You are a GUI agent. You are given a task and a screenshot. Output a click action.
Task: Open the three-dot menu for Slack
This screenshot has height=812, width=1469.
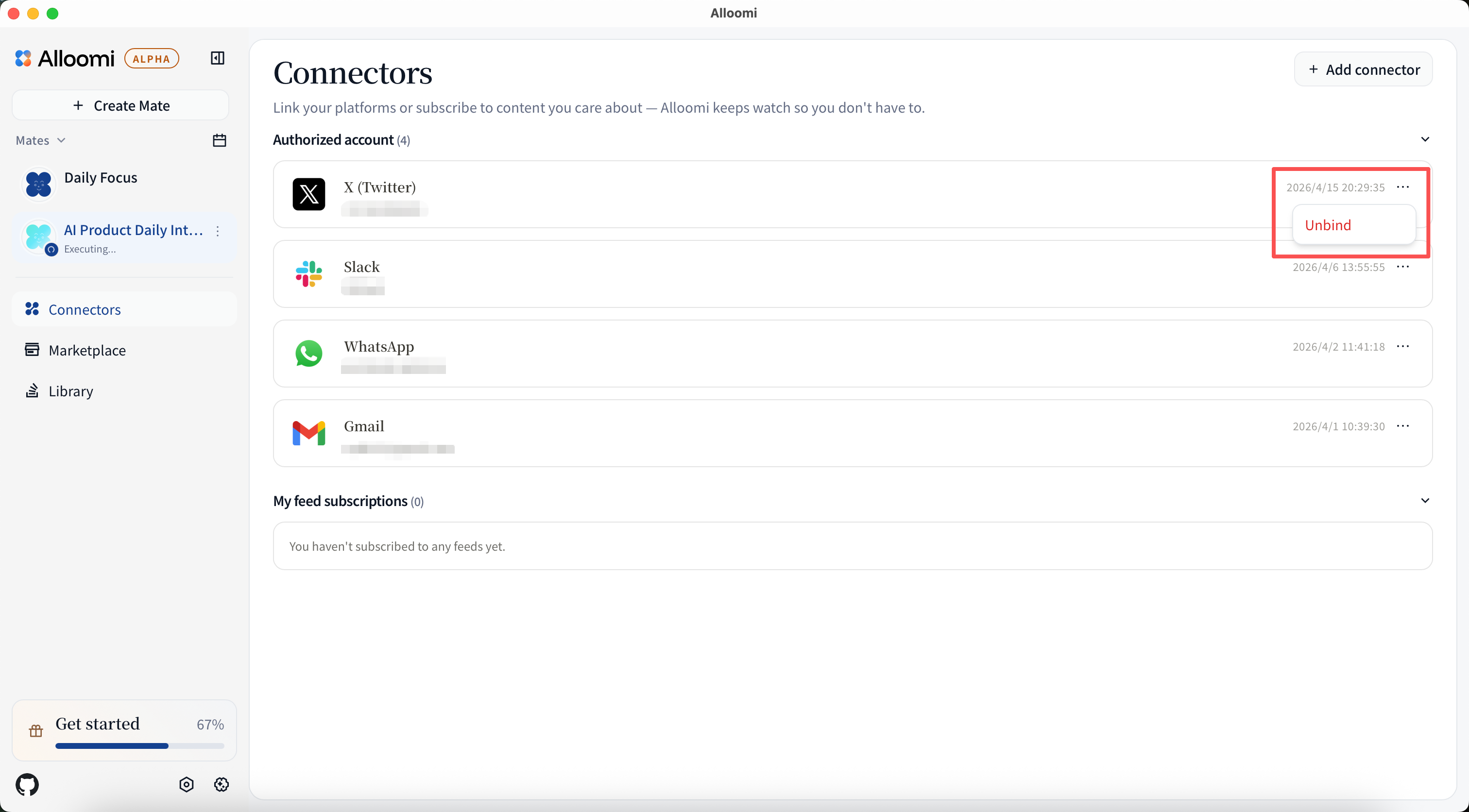pyautogui.click(x=1403, y=267)
